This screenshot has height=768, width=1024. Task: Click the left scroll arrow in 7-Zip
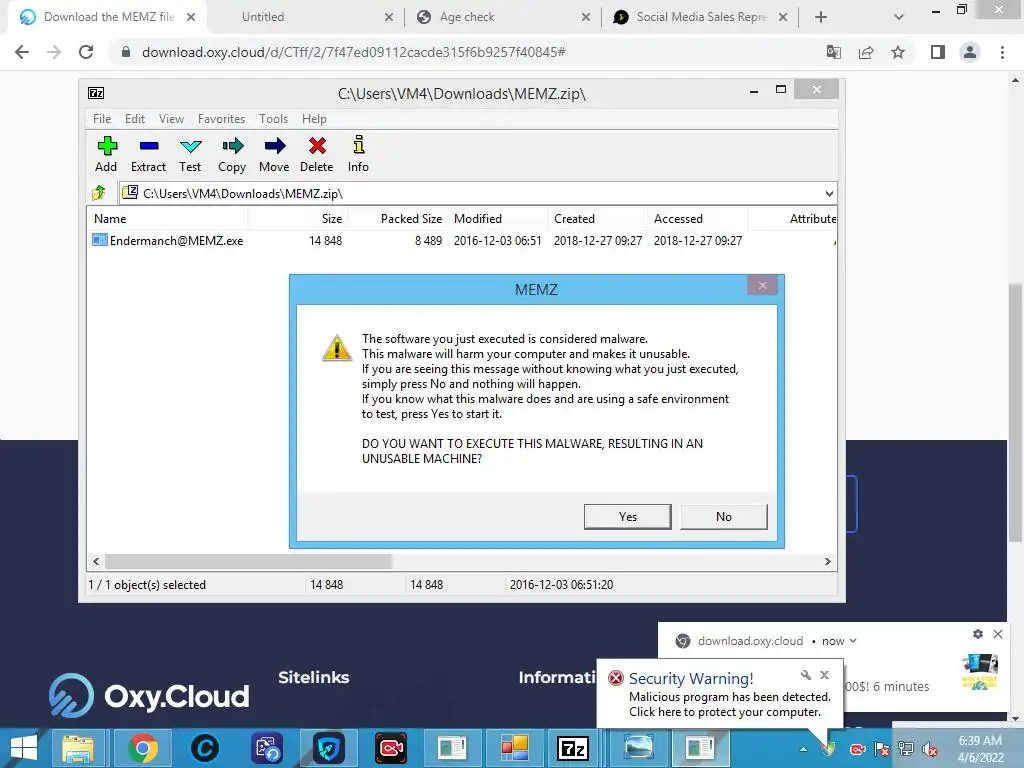click(96, 561)
